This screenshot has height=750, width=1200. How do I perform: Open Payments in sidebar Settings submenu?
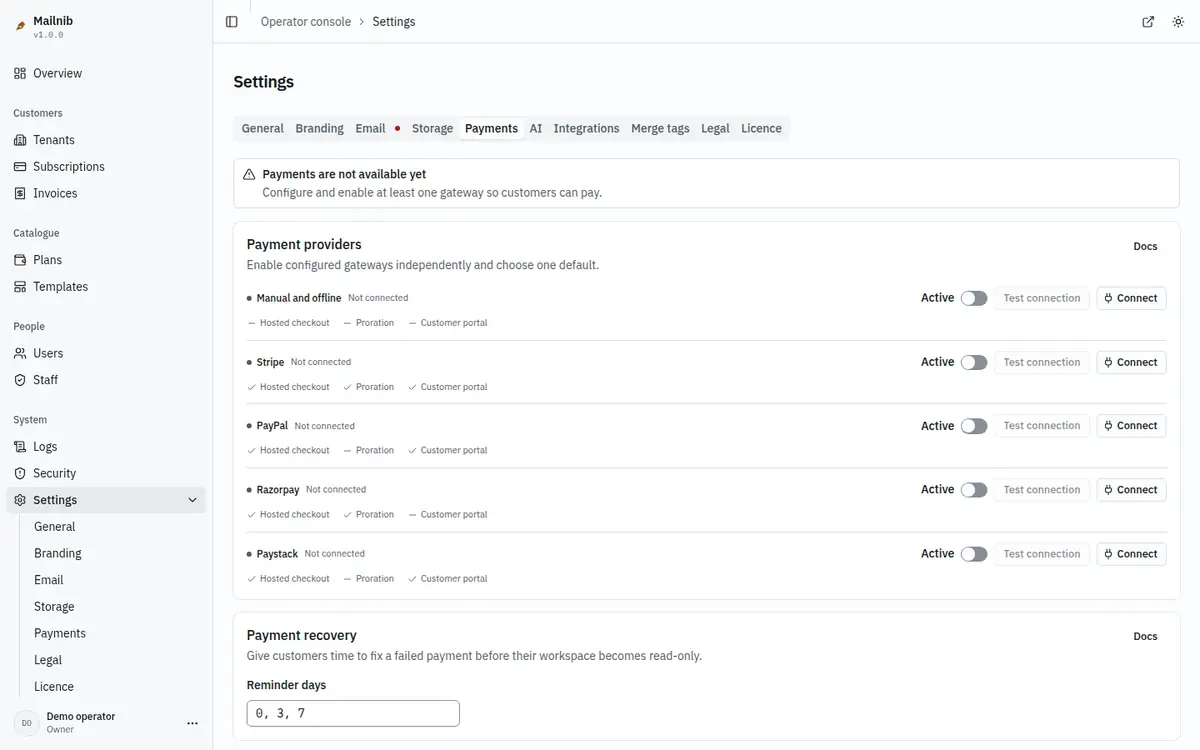pos(60,633)
